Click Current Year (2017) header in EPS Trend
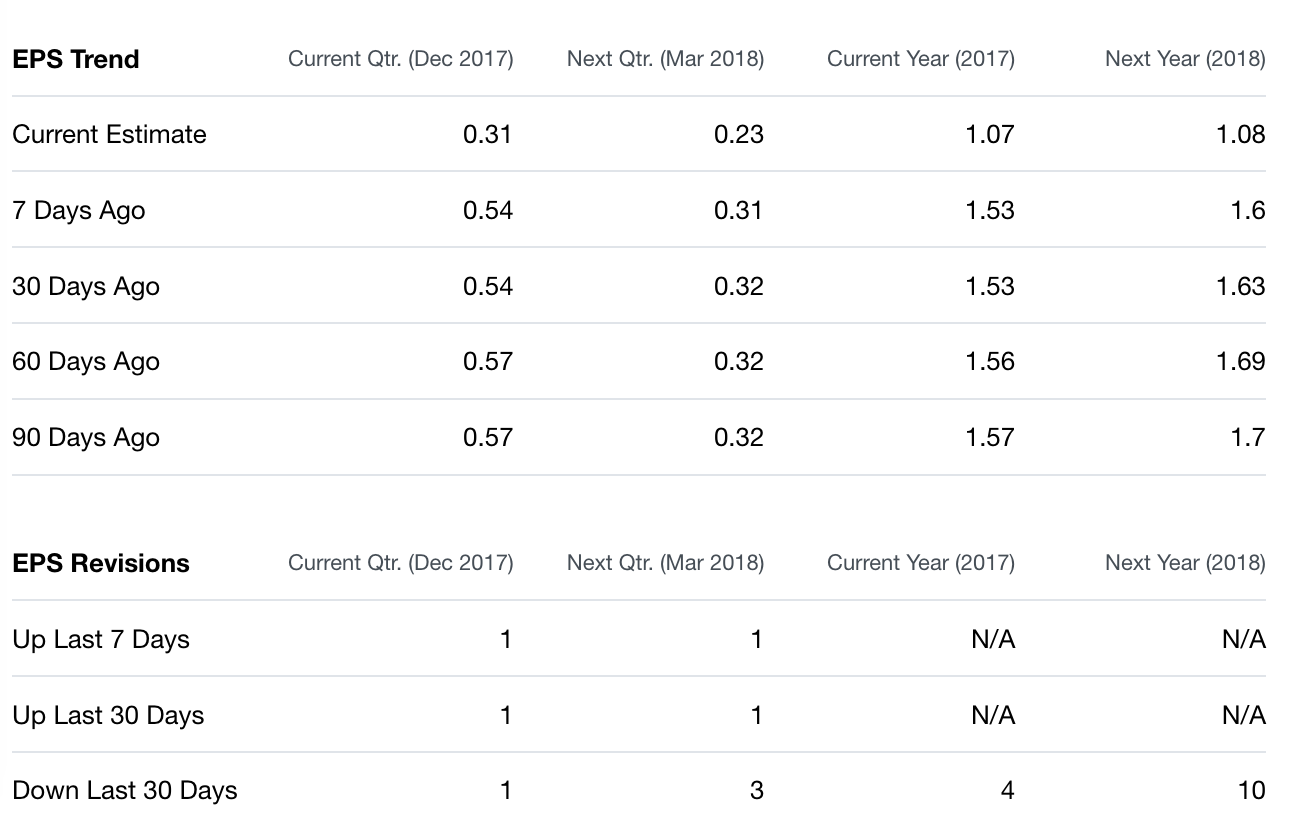Viewport: 1302px width, 826px height. 921,59
